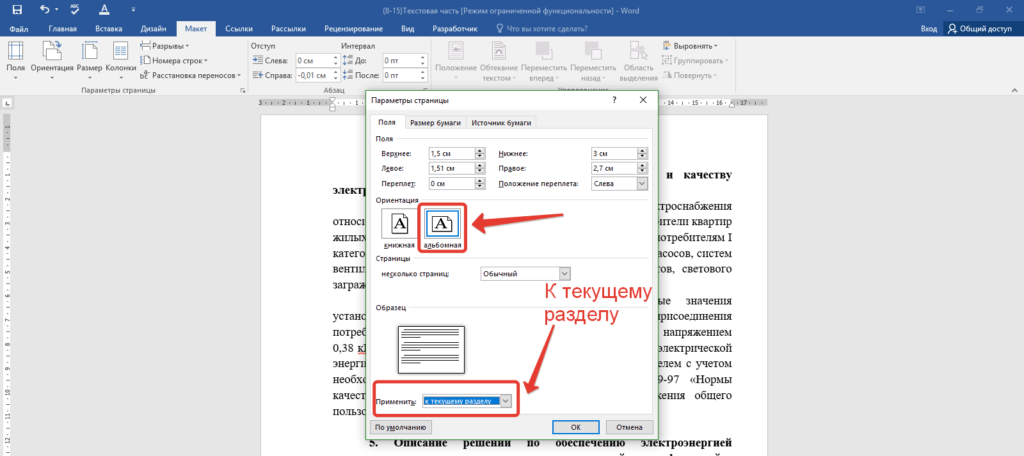Image resolution: width=1024 pixels, height=456 pixels.
Task: Click the dialog help question mark
Action: 613,101
